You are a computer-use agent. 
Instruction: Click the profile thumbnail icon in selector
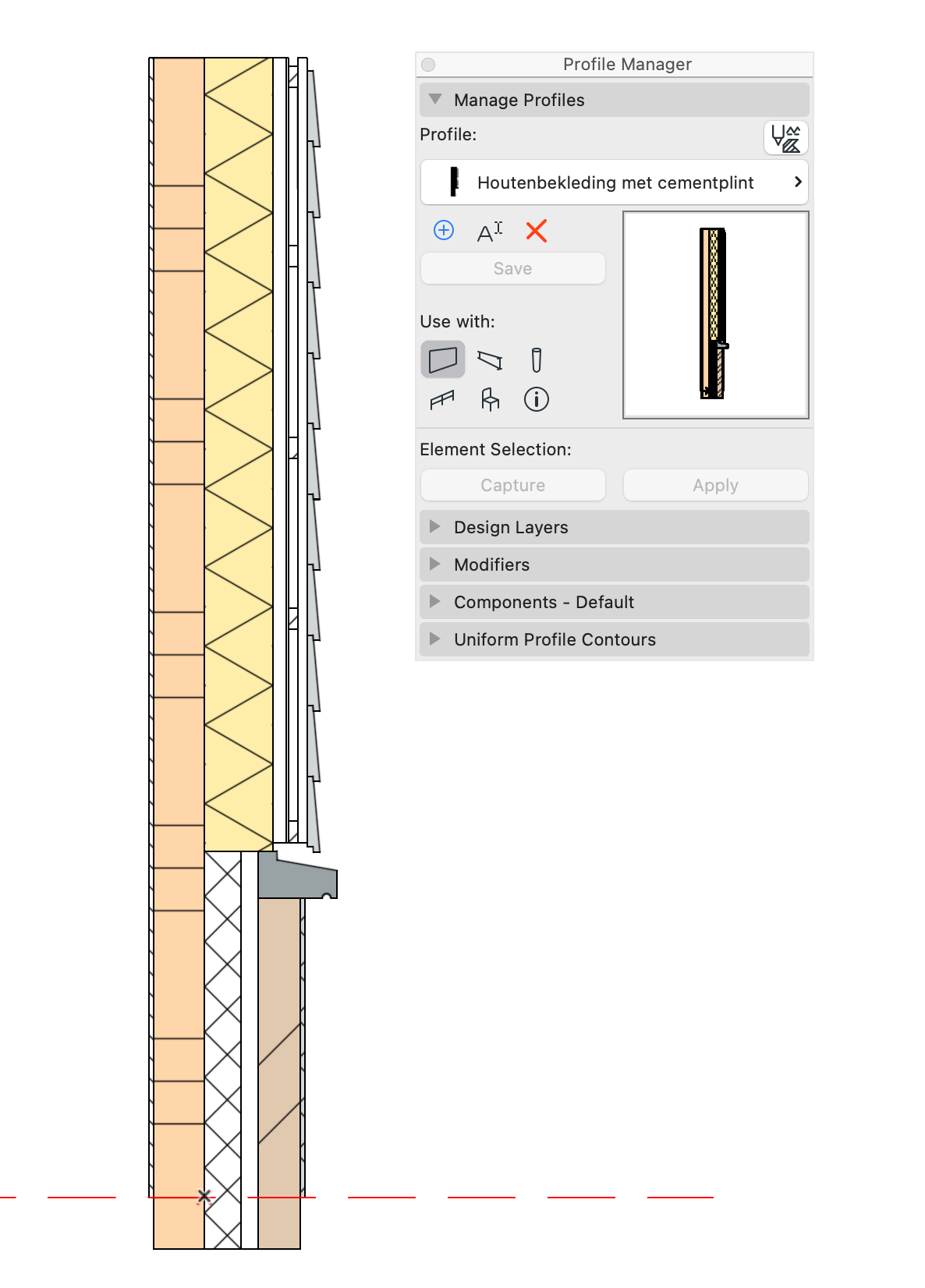454,182
